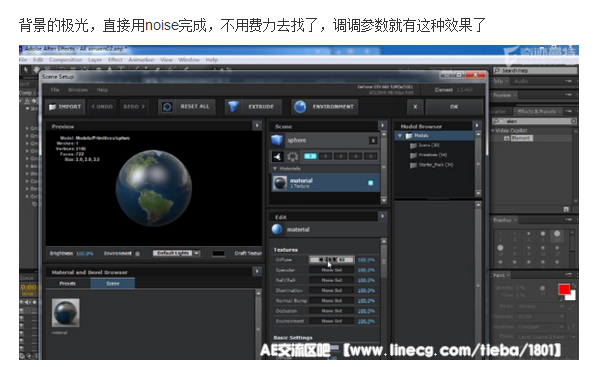Click the UNDO button

(102, 107)
